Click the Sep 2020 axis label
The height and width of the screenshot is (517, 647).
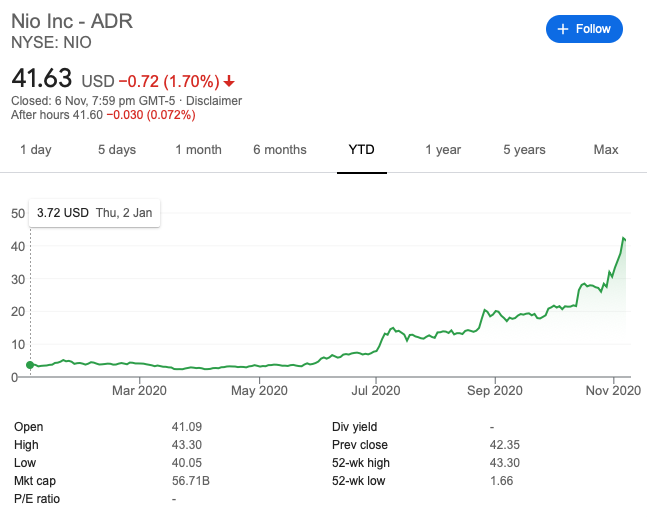point(495,390)
